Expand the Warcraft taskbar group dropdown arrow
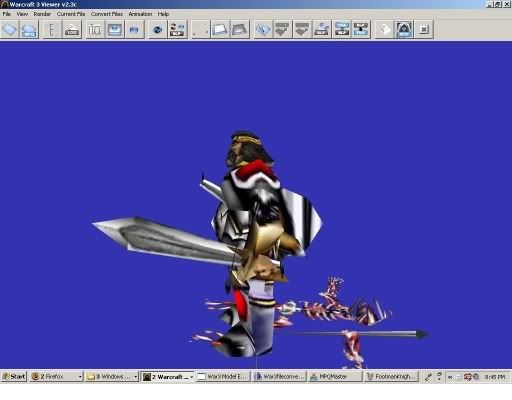This screenshot has width=512, height=400. [x=191, y=377]
